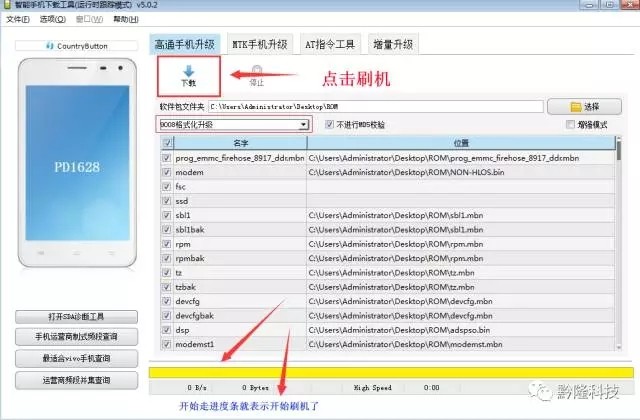The image size is (640, 420).
Task: Click the folder select (选择) button
Action: [x=584, y=107]
